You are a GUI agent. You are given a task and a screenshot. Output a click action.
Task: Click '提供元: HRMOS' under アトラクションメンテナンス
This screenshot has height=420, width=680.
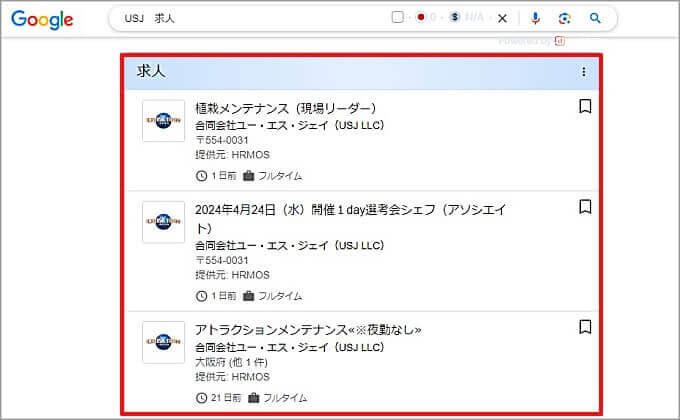tap(232, 377)
